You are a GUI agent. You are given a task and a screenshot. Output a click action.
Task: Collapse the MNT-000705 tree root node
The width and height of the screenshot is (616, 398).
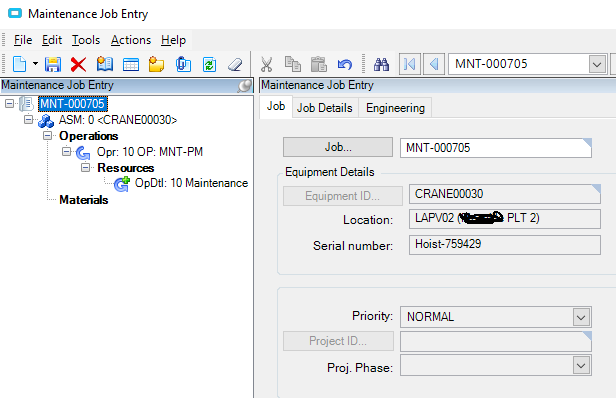pos(9,104)
